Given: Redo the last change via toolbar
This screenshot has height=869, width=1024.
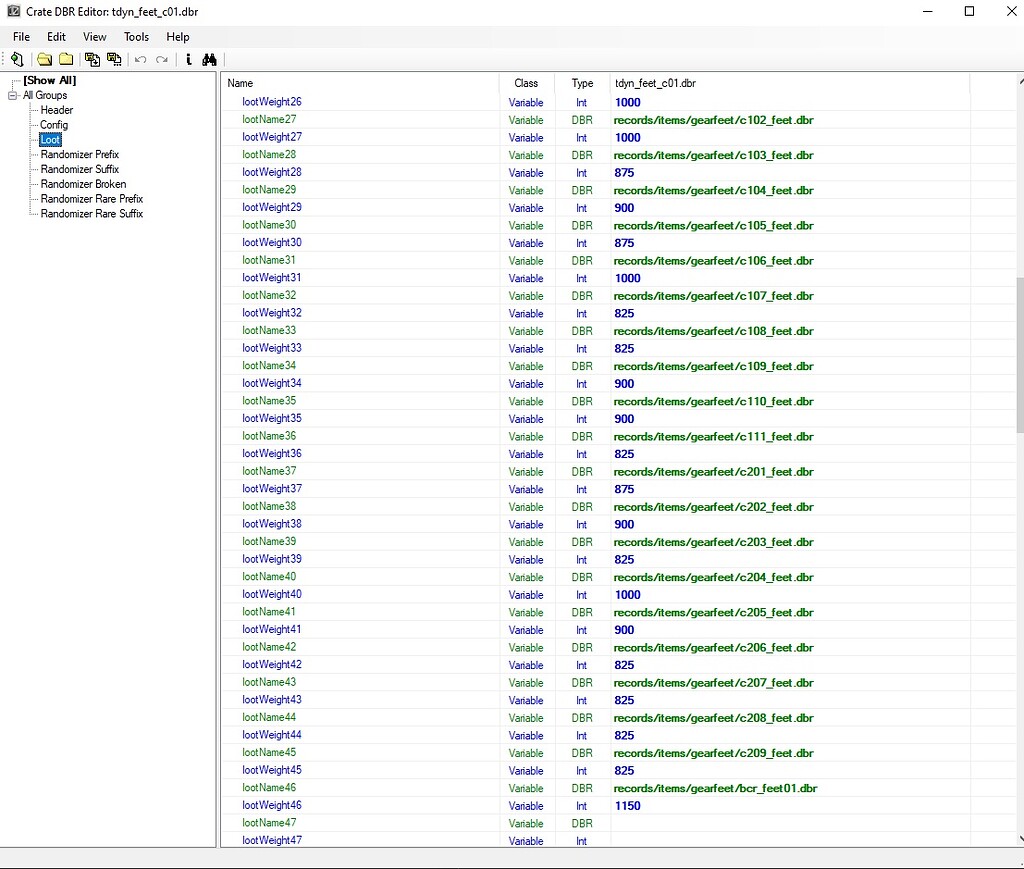Looking at the screenshot, I should pos(161,59).
